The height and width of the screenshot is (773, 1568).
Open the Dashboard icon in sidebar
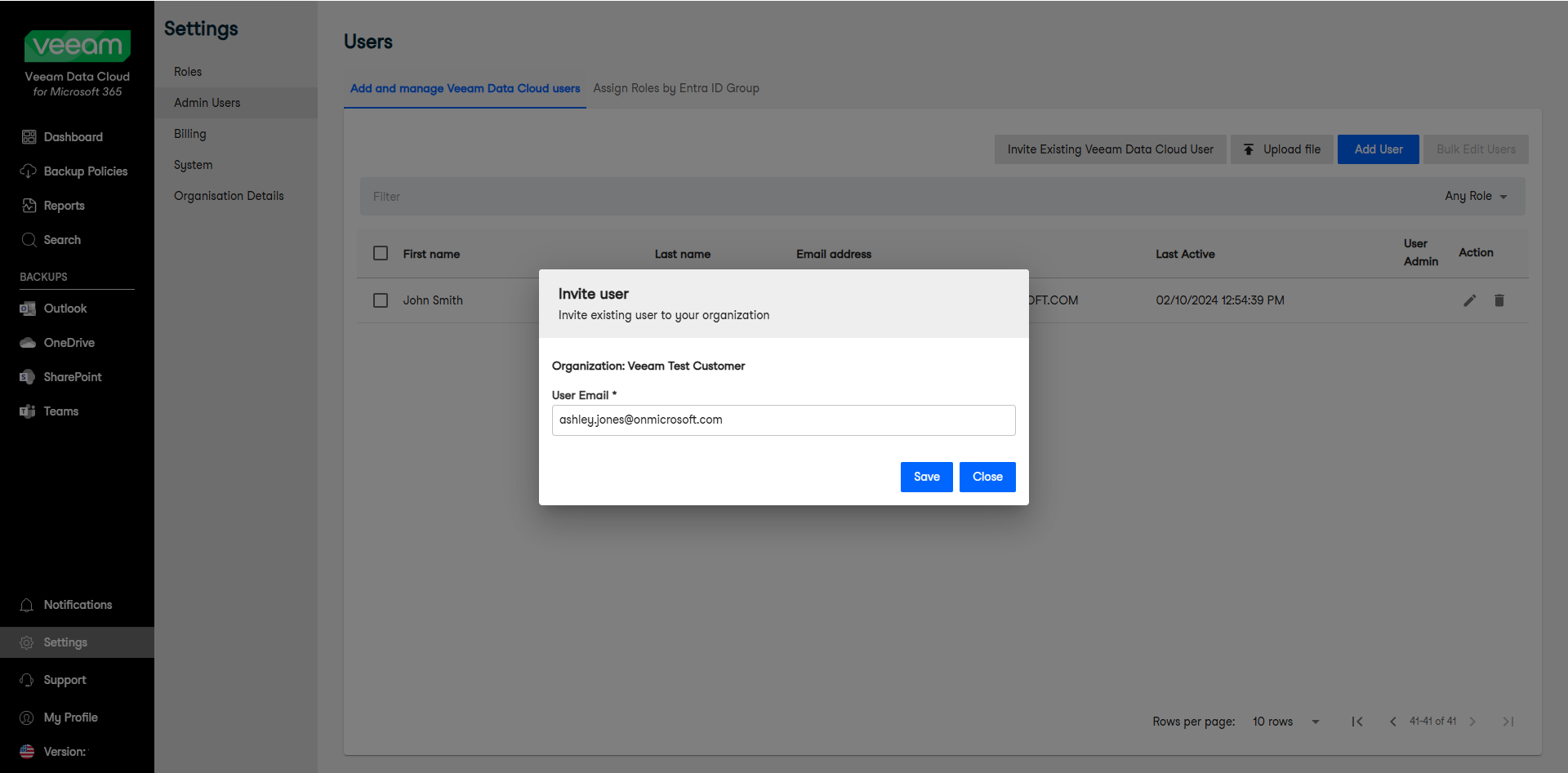click(29, 137)
